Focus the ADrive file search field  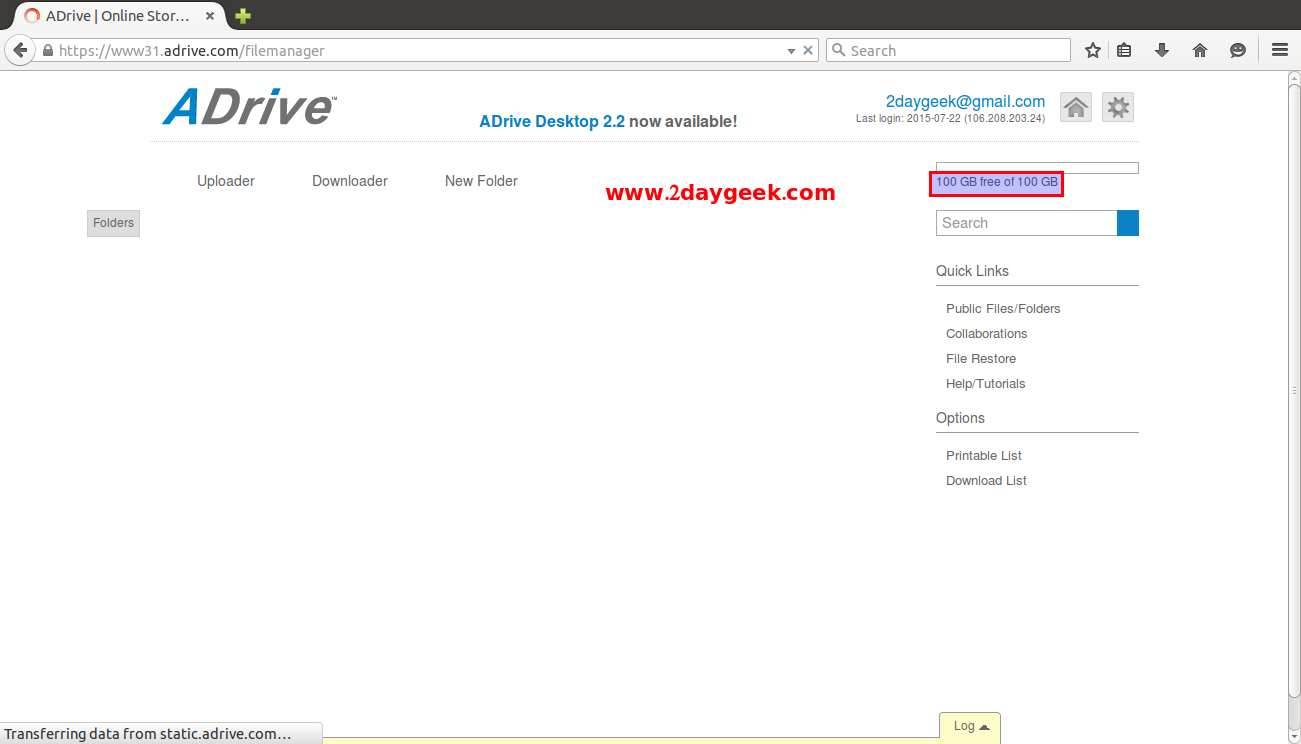tap(1026, 223)
